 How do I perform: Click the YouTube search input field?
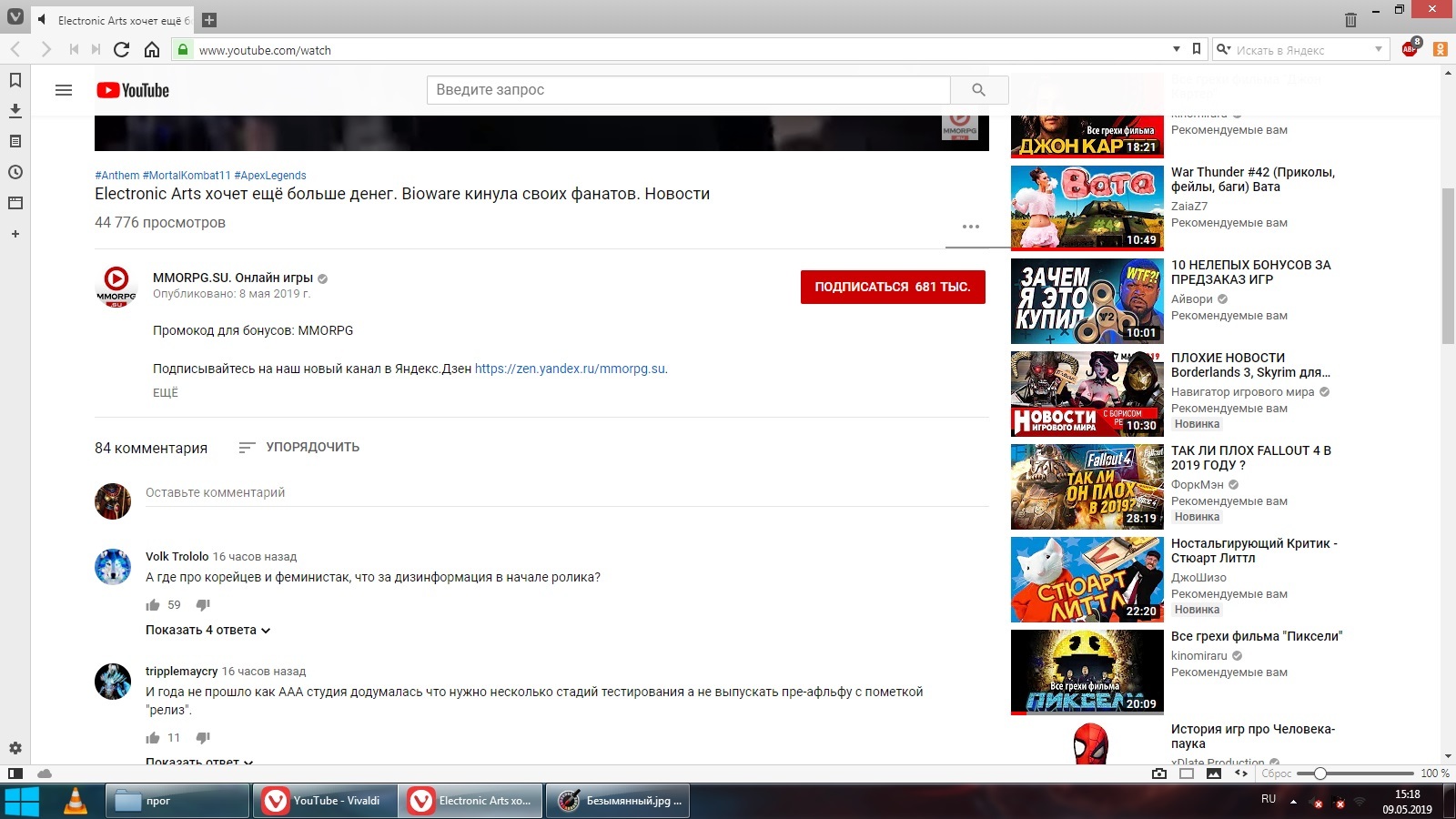[689, 89]
